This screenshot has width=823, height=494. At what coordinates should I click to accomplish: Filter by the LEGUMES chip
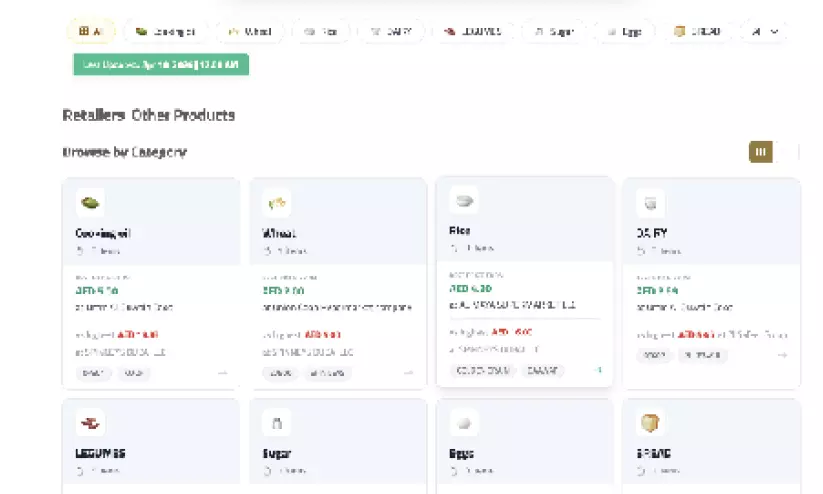pos(473,32)
